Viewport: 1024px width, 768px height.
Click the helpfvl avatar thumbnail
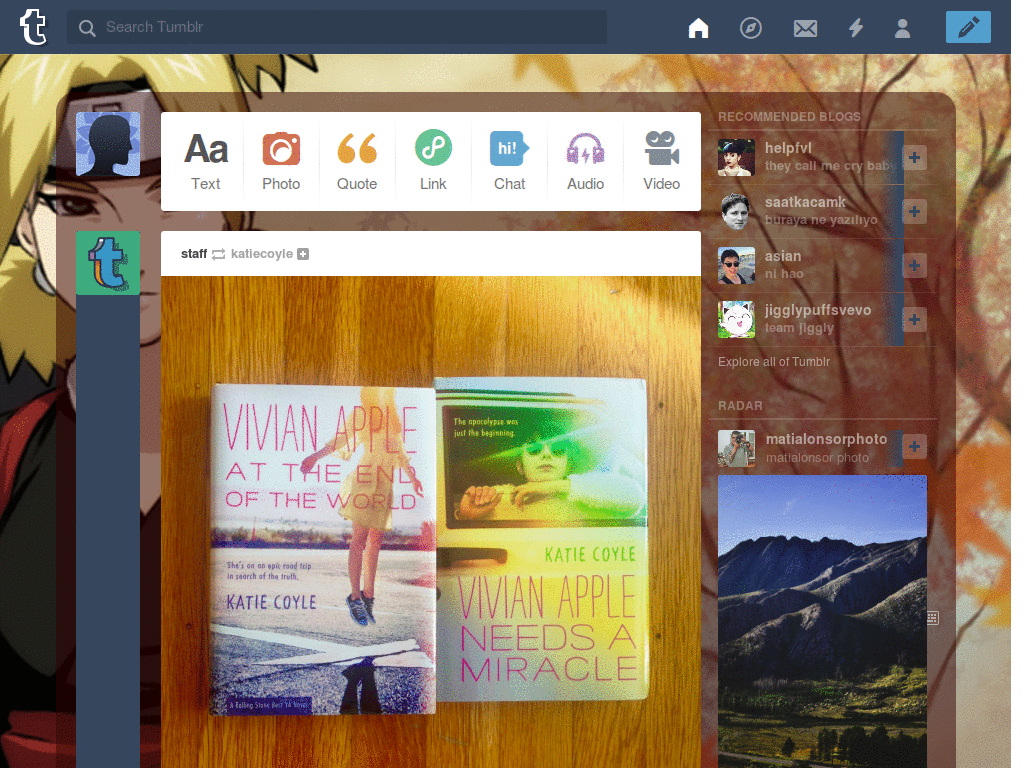tap(736, 157)
